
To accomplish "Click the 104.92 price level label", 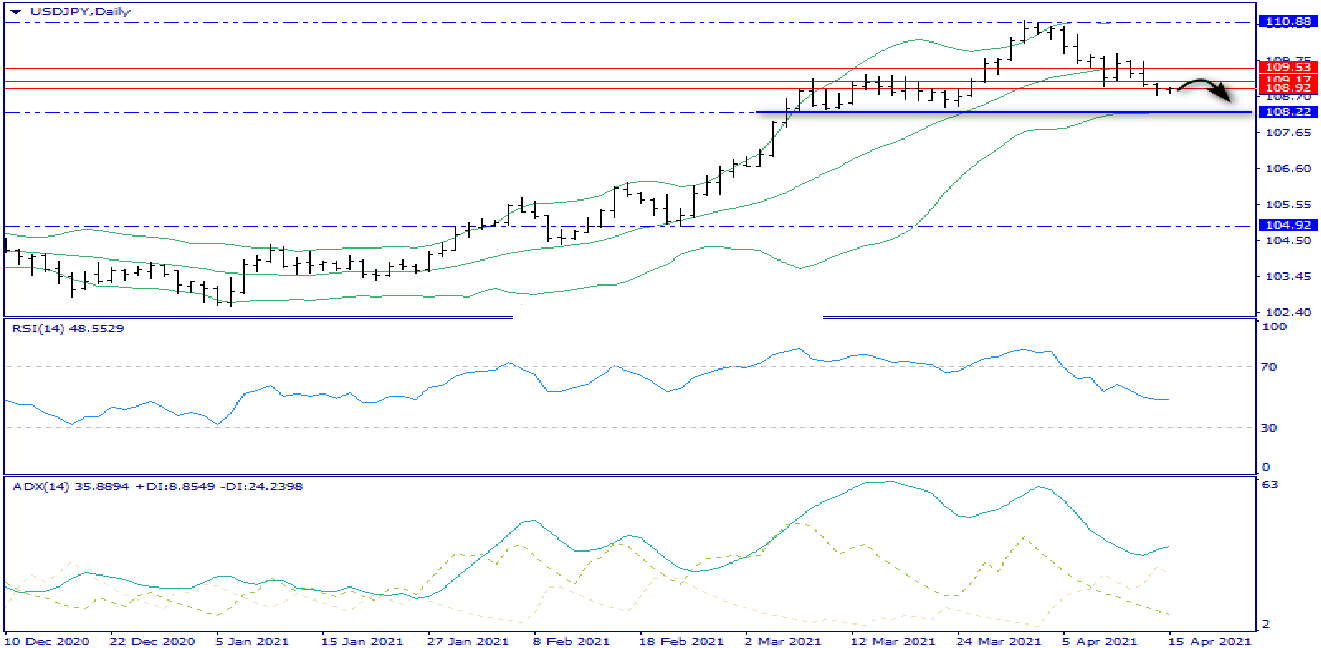I will coord(1288,226).
